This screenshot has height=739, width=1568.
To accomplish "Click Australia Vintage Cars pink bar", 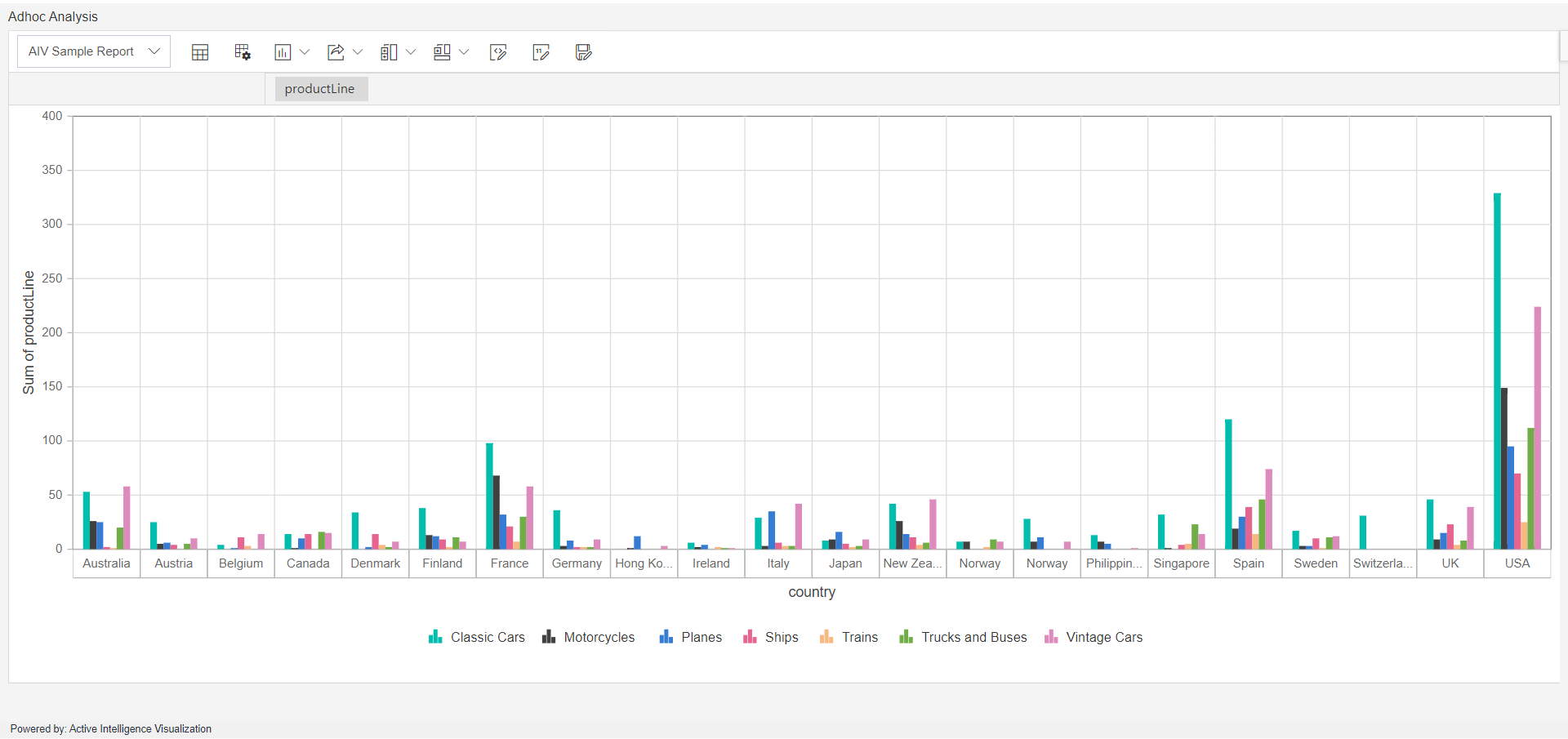I will tap(127, 518).
